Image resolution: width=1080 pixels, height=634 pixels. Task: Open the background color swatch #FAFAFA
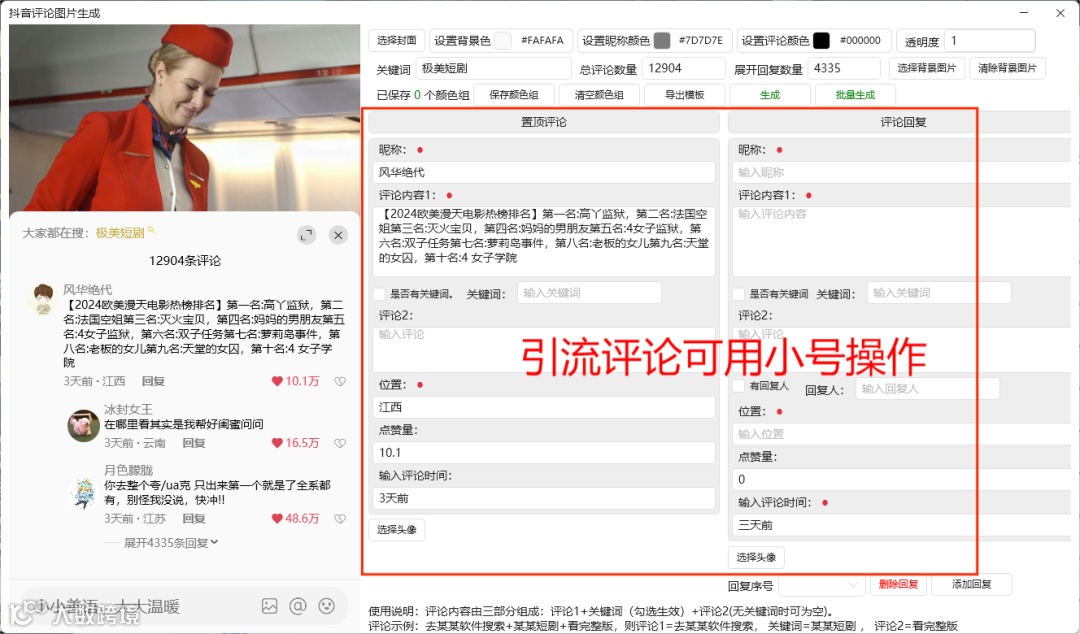pos(503,41)
